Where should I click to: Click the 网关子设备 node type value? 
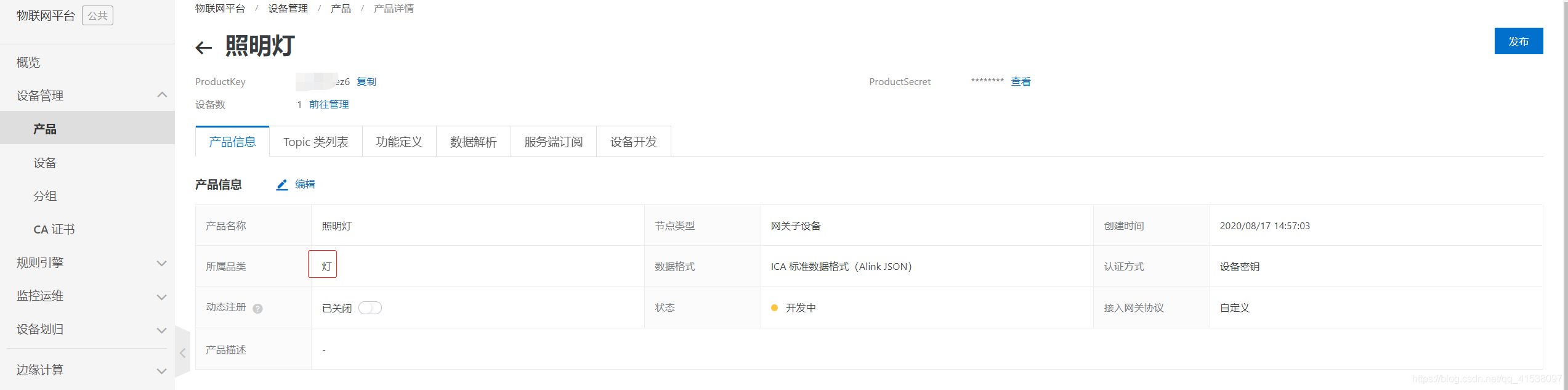pyautogui.click(x=796, y=226)
